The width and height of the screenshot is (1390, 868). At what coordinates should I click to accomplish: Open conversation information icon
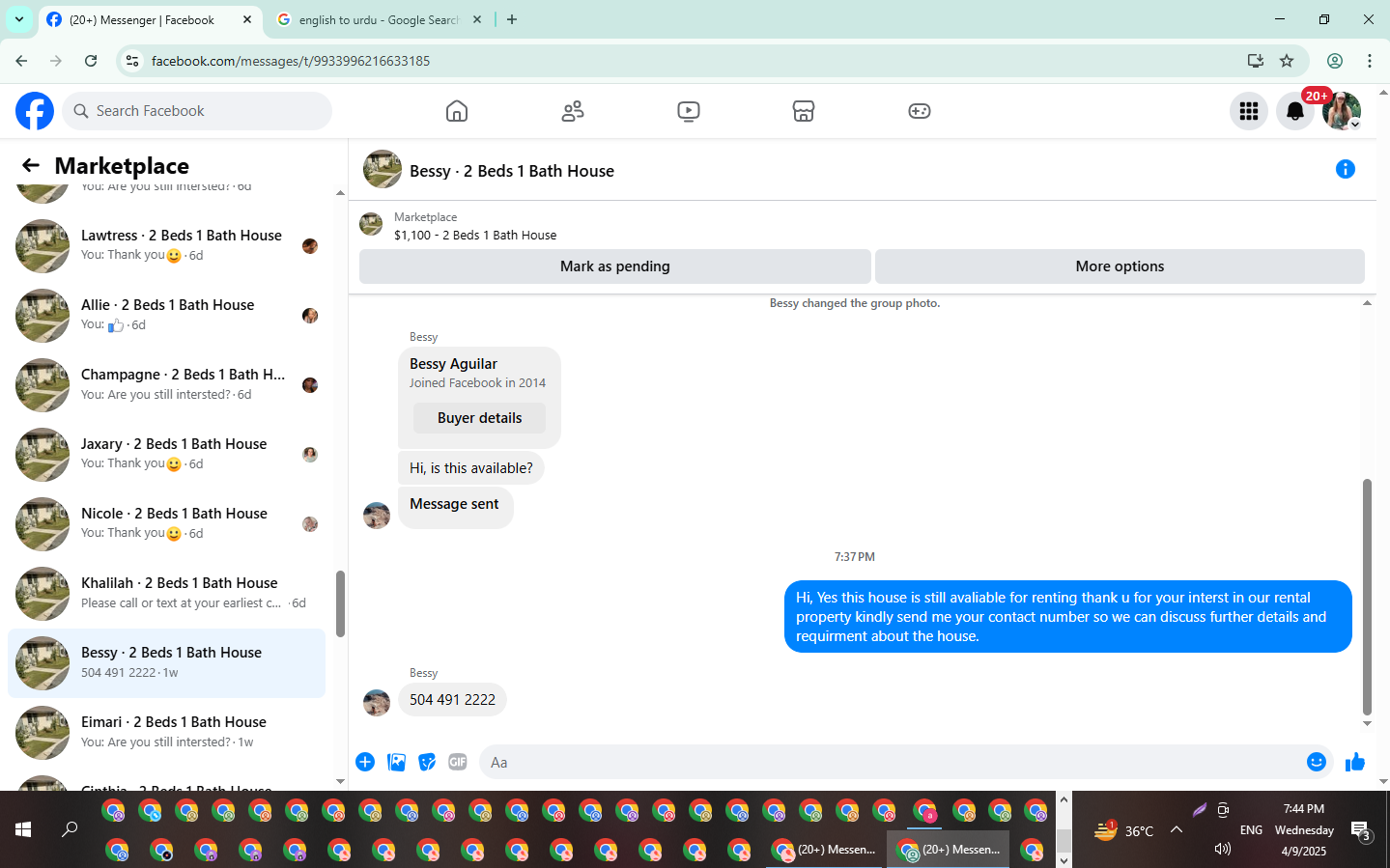tap(1345, 169)
